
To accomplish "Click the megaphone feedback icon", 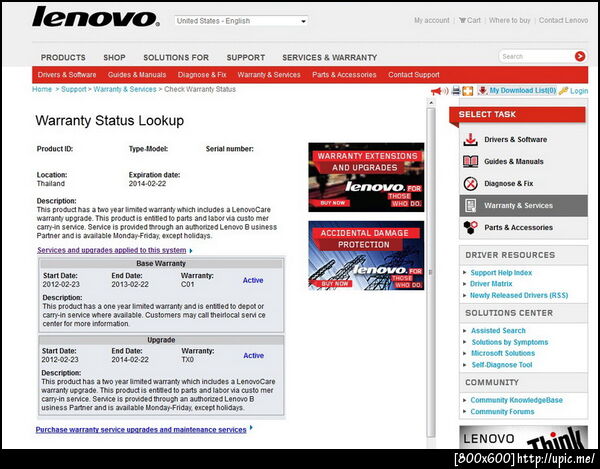I will (439, 91).
